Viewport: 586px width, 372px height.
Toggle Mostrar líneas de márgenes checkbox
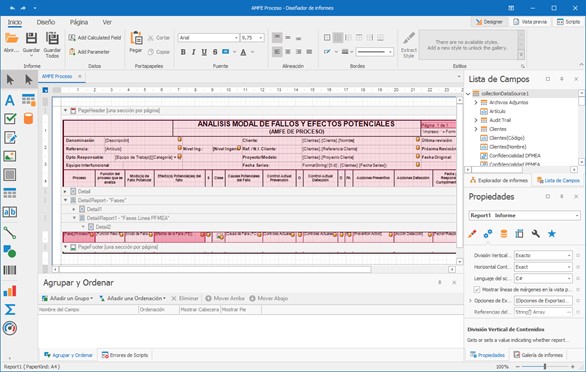pos(476,289)
